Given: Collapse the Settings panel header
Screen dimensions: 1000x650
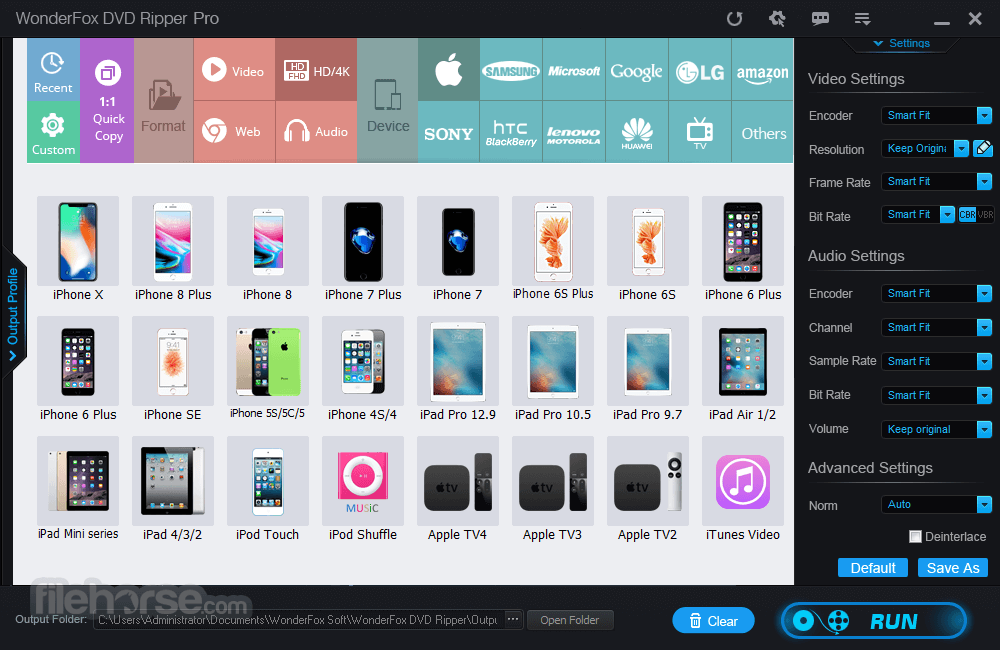Looking at the screenshot, I should (901, 43).
